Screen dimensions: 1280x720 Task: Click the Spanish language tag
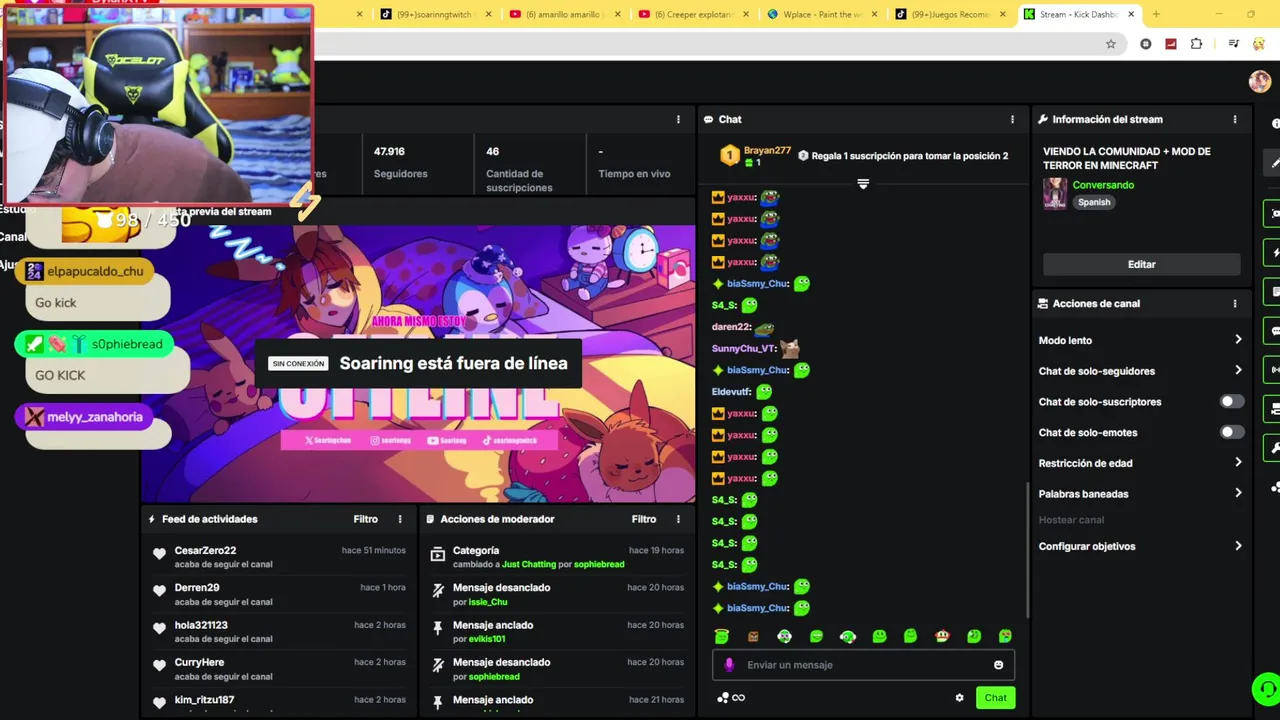tap(1094, 202)
